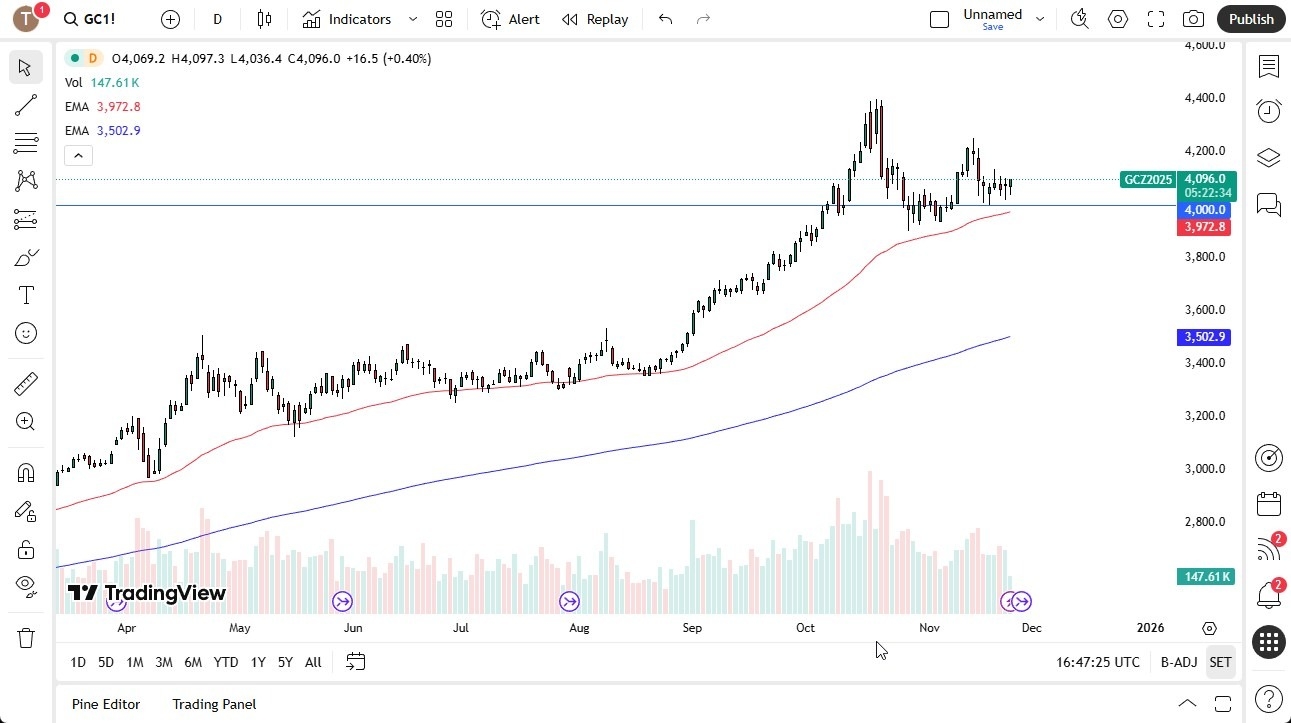Open the Measure ruler tool
Viewport: 1291px width, 723px height.
point(26,383)
